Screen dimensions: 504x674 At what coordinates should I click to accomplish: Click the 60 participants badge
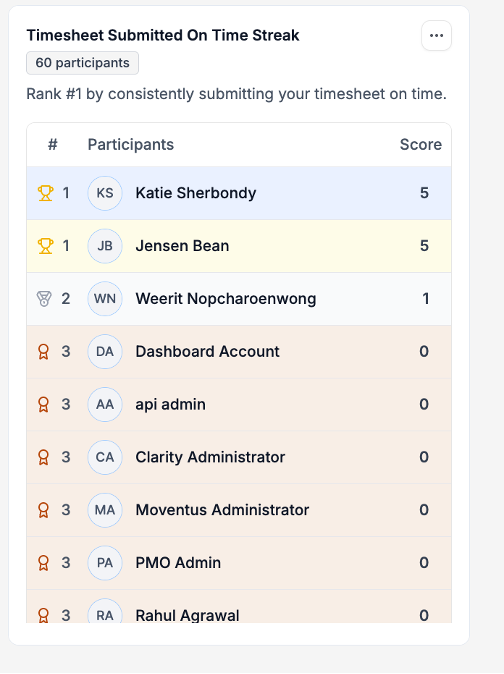tap(82, 63)
